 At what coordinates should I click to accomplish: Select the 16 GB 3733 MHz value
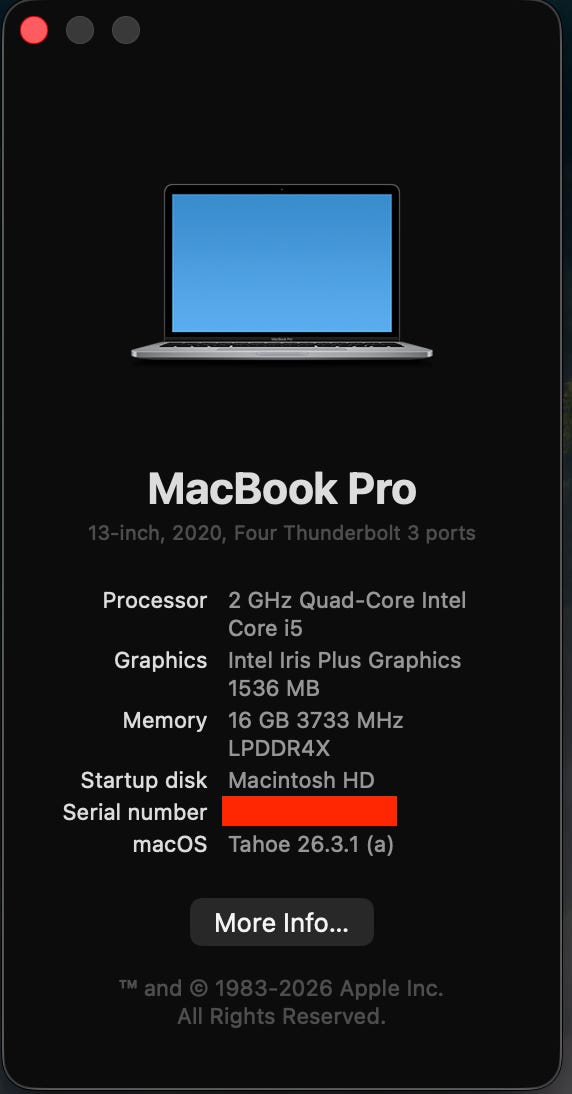click(x=316, y=720)
